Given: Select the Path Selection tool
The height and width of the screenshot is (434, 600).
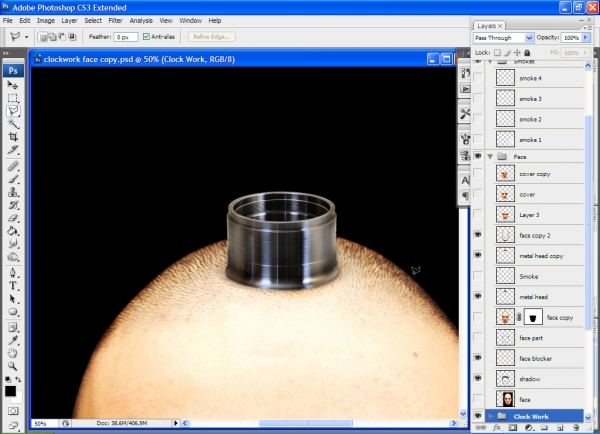Looking at the screenshot, I should point(13,299).
